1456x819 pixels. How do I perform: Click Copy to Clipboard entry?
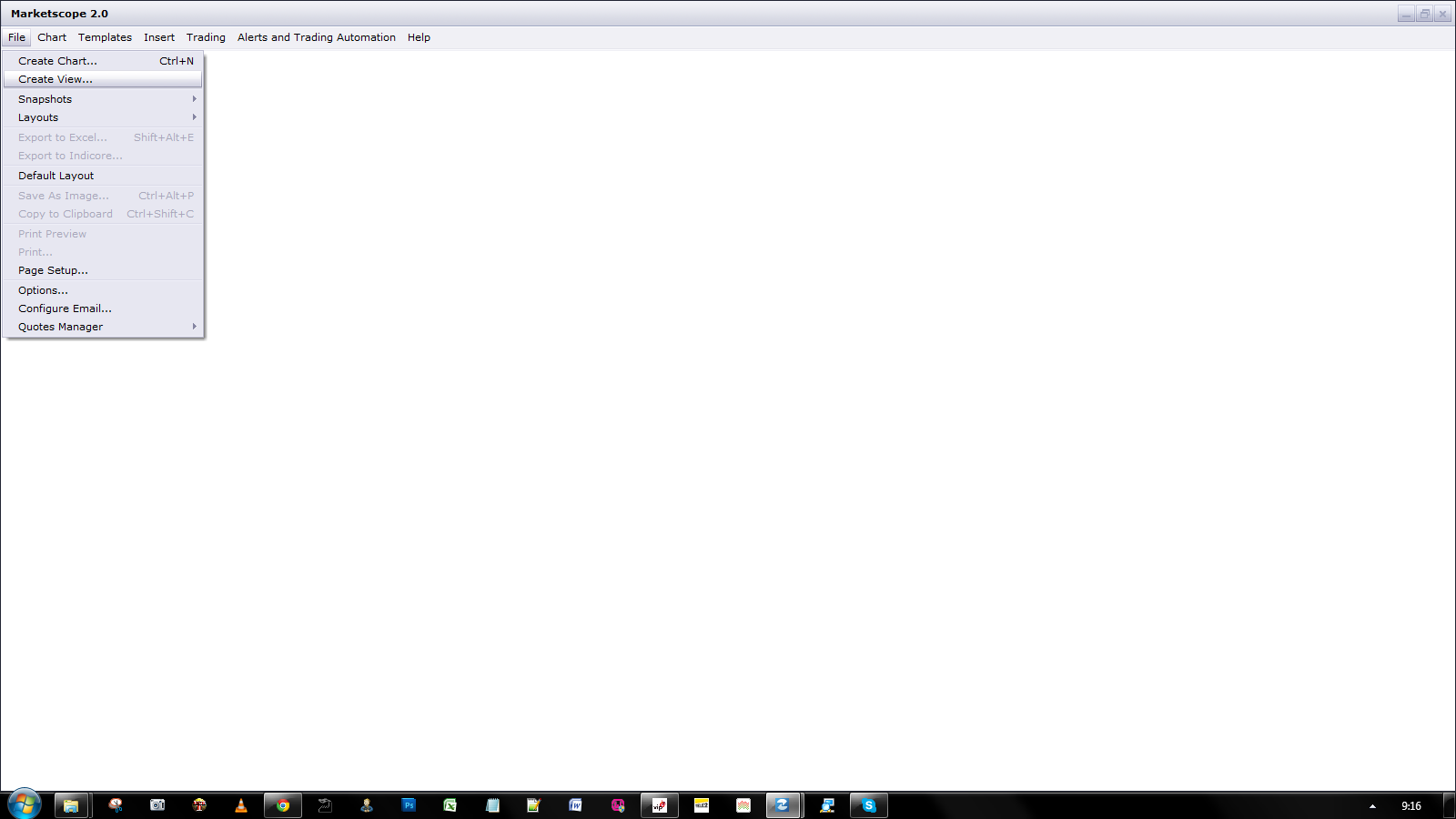coord(103,214)
